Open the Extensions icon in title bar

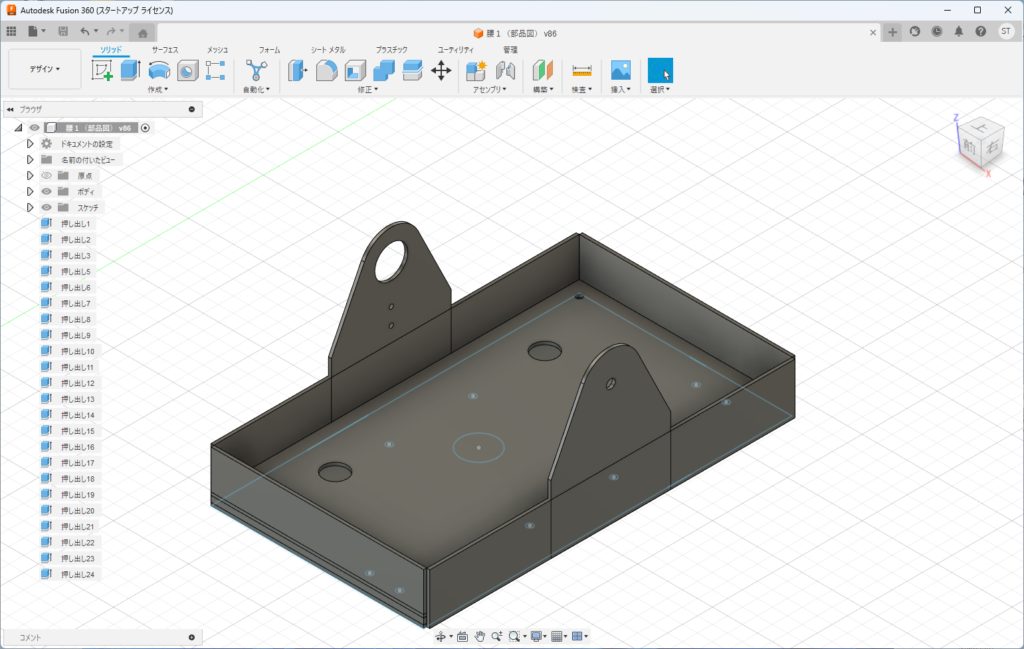914,31
